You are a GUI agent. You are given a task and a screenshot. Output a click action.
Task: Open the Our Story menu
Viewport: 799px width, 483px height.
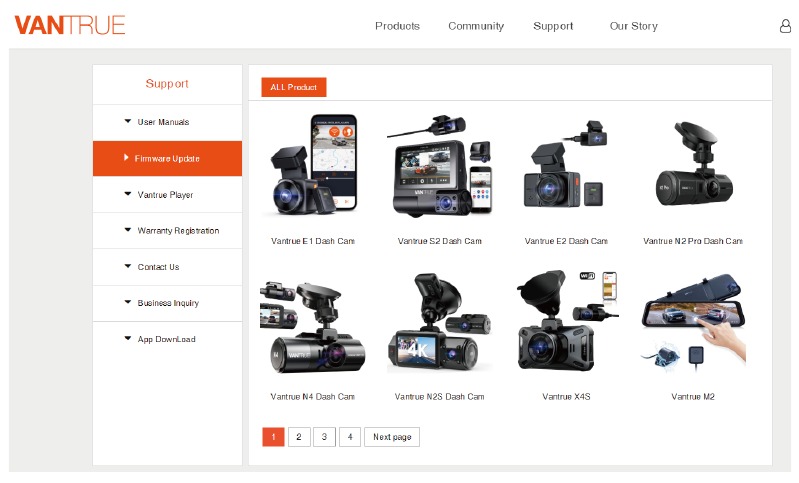633,26
